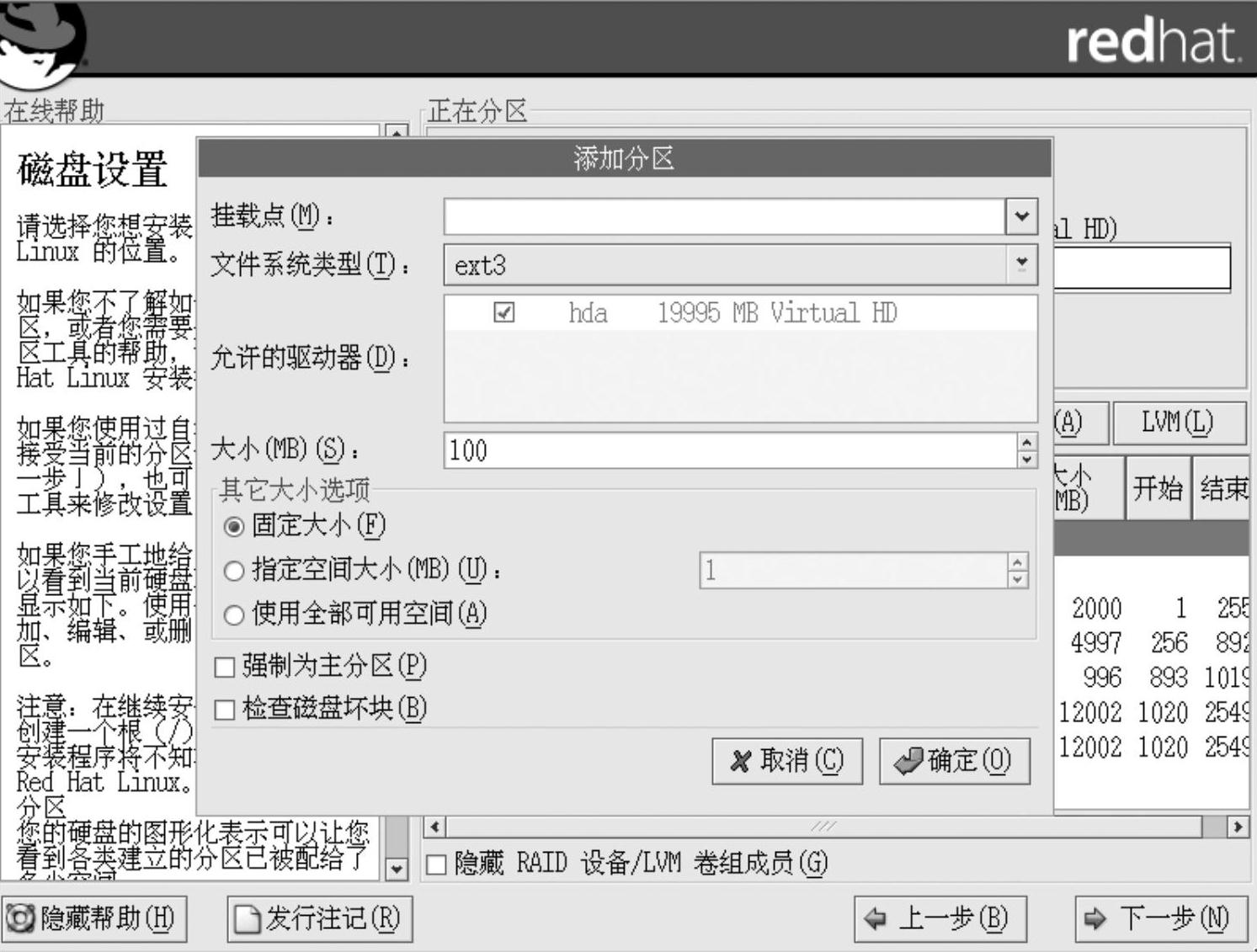Click the OK (O) button
The image size is (1257, 952).
[x=955, y=761]
